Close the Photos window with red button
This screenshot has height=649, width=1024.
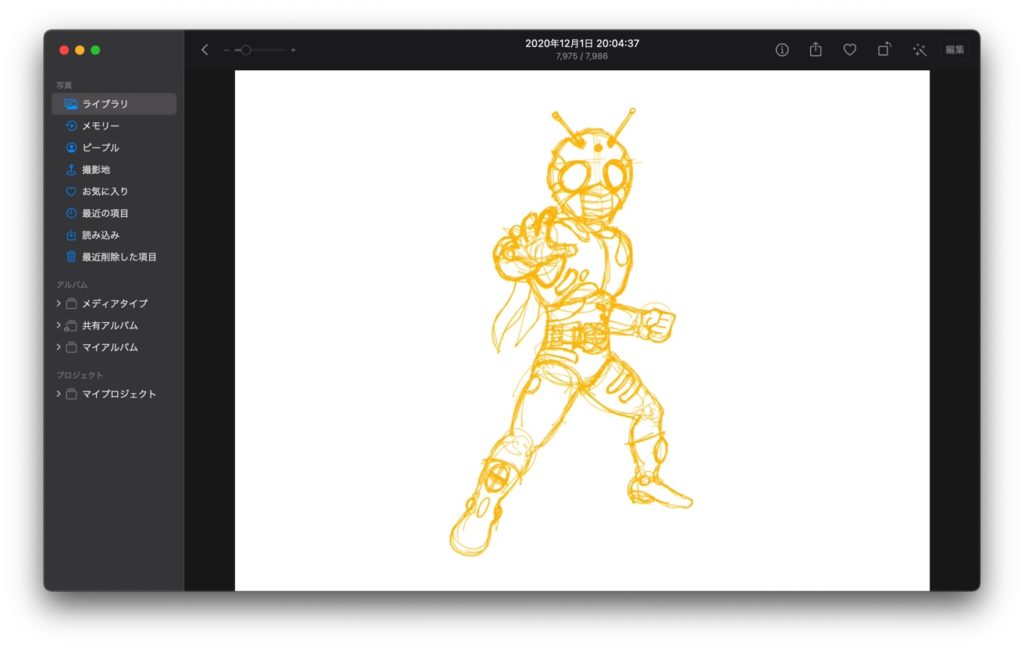tap(64, 50)
